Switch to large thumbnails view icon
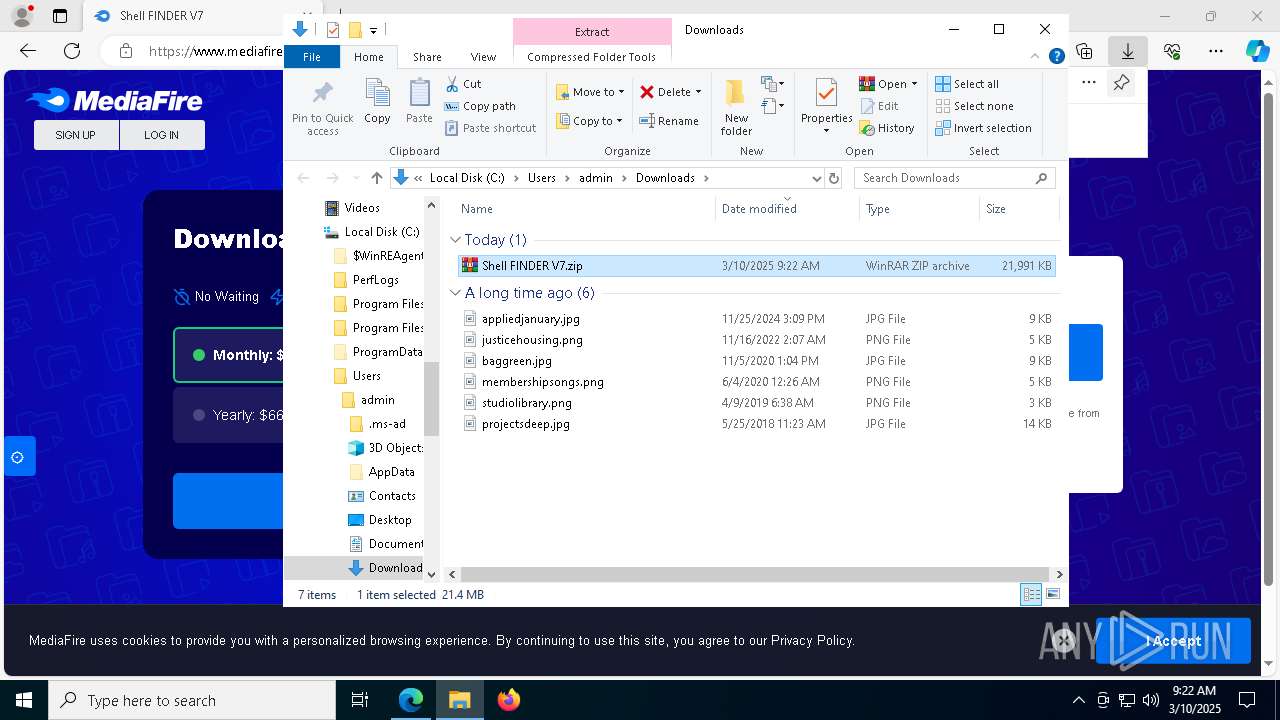1280x720 pixels. pos(1052,595)
